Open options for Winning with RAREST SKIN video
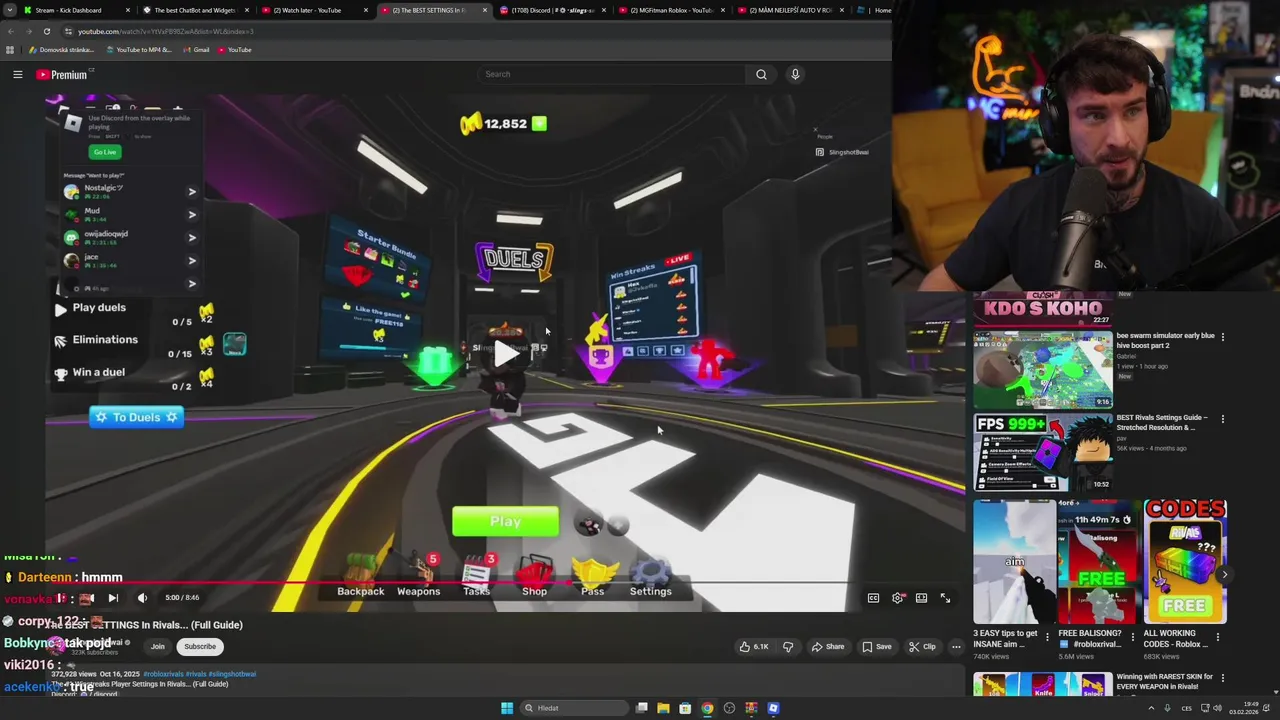 click(x=1222, y=679)
